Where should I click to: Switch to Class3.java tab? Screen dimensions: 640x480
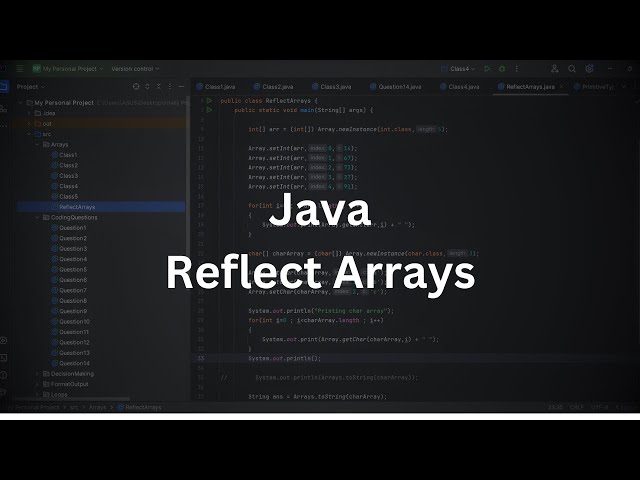click(x=331, y=87)
